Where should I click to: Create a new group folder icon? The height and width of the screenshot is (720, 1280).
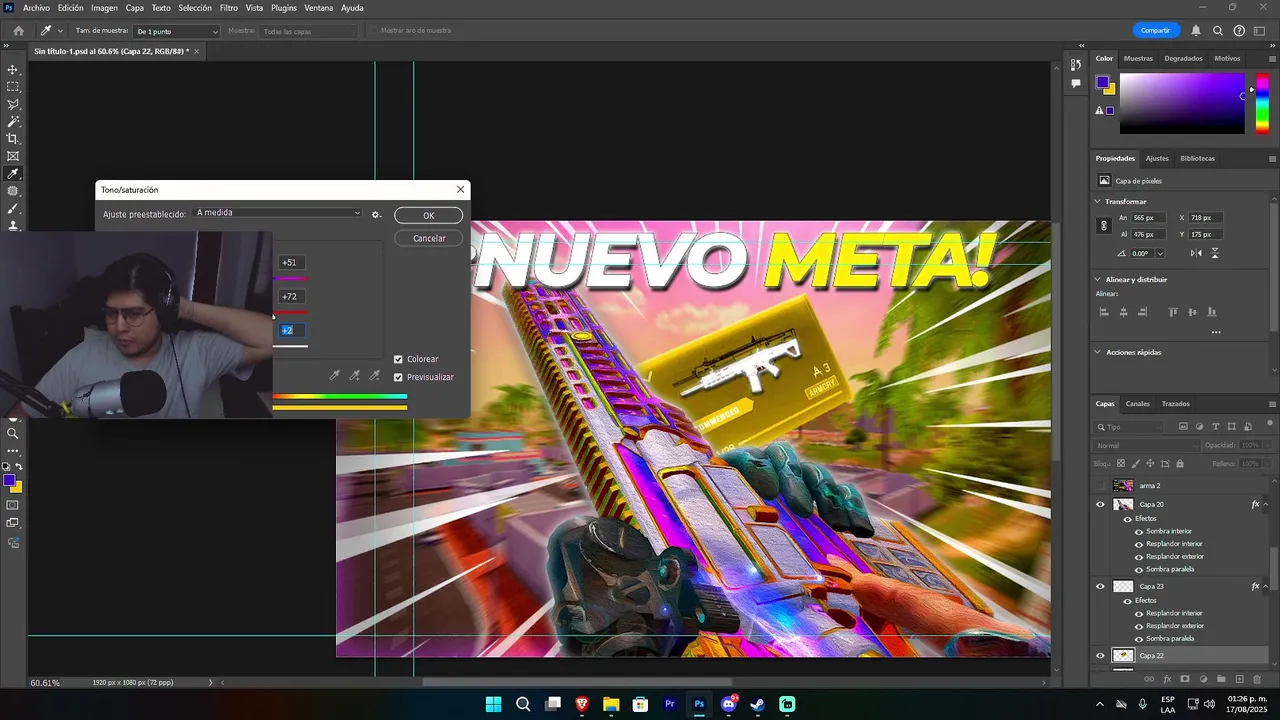coord(1221,679)
